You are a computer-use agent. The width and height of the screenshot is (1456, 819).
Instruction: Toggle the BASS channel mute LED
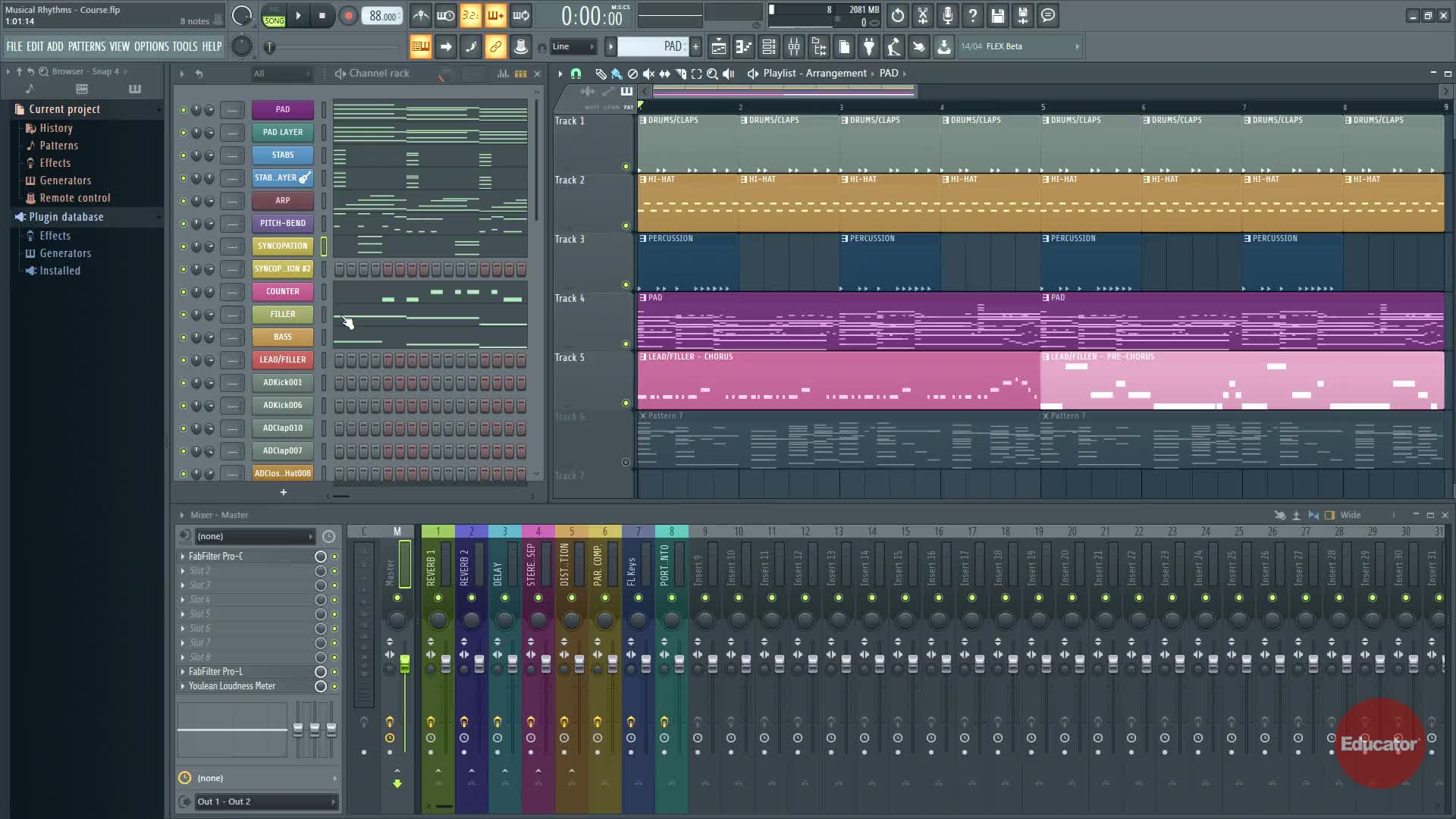click(x=183, y=337)
